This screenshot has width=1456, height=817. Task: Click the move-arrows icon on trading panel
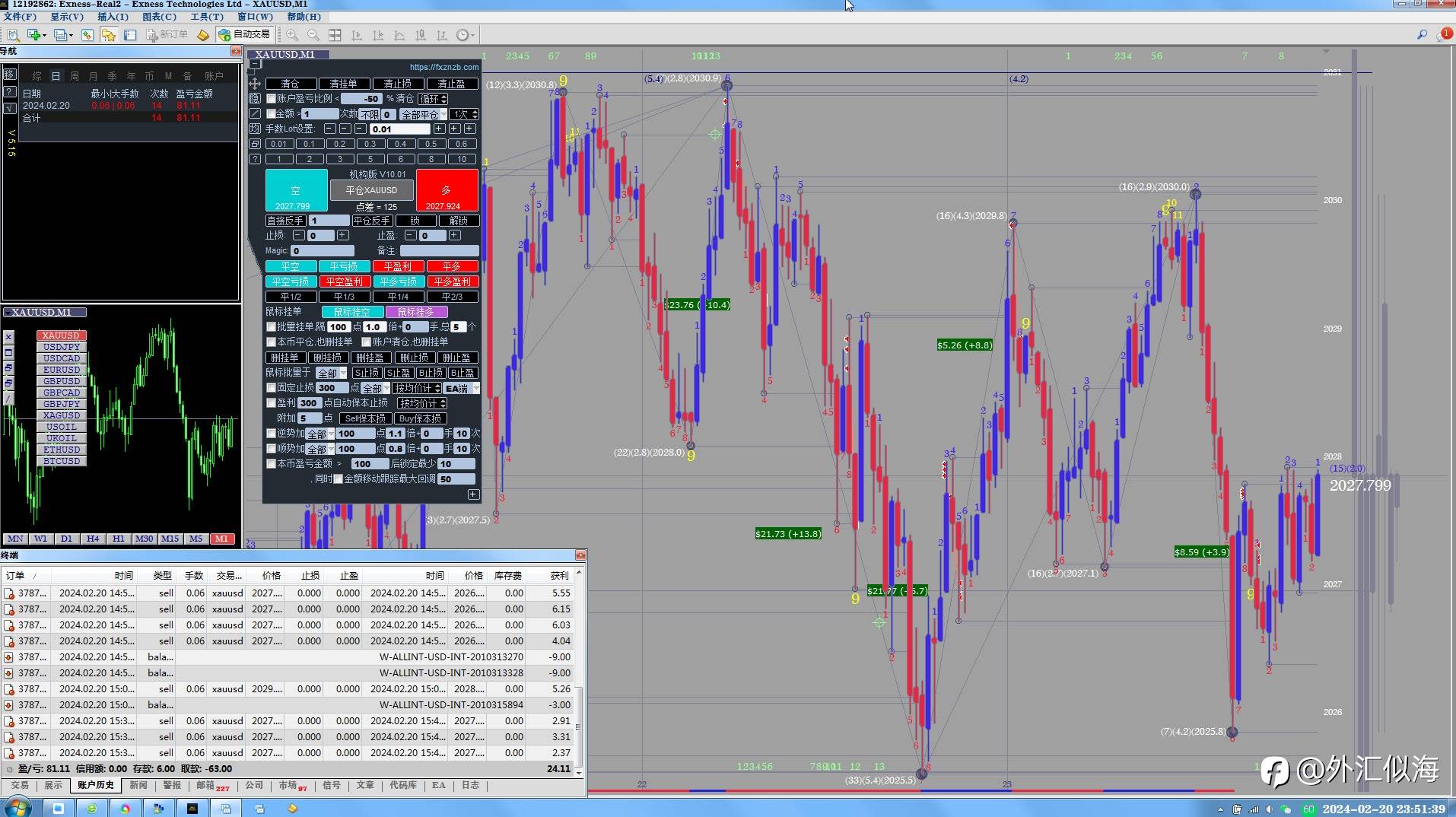point(255,84)
